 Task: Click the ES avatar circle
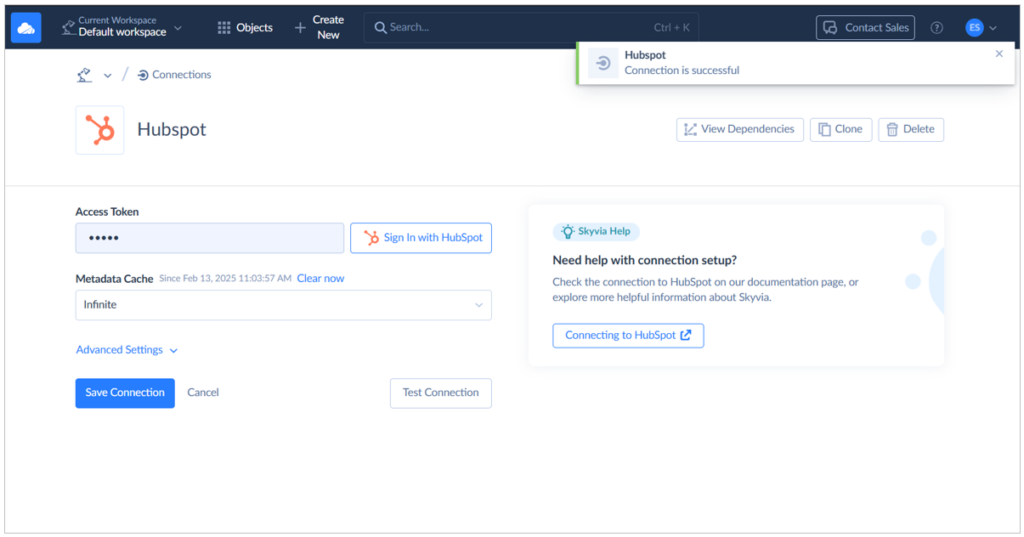(x=974, y=27)
